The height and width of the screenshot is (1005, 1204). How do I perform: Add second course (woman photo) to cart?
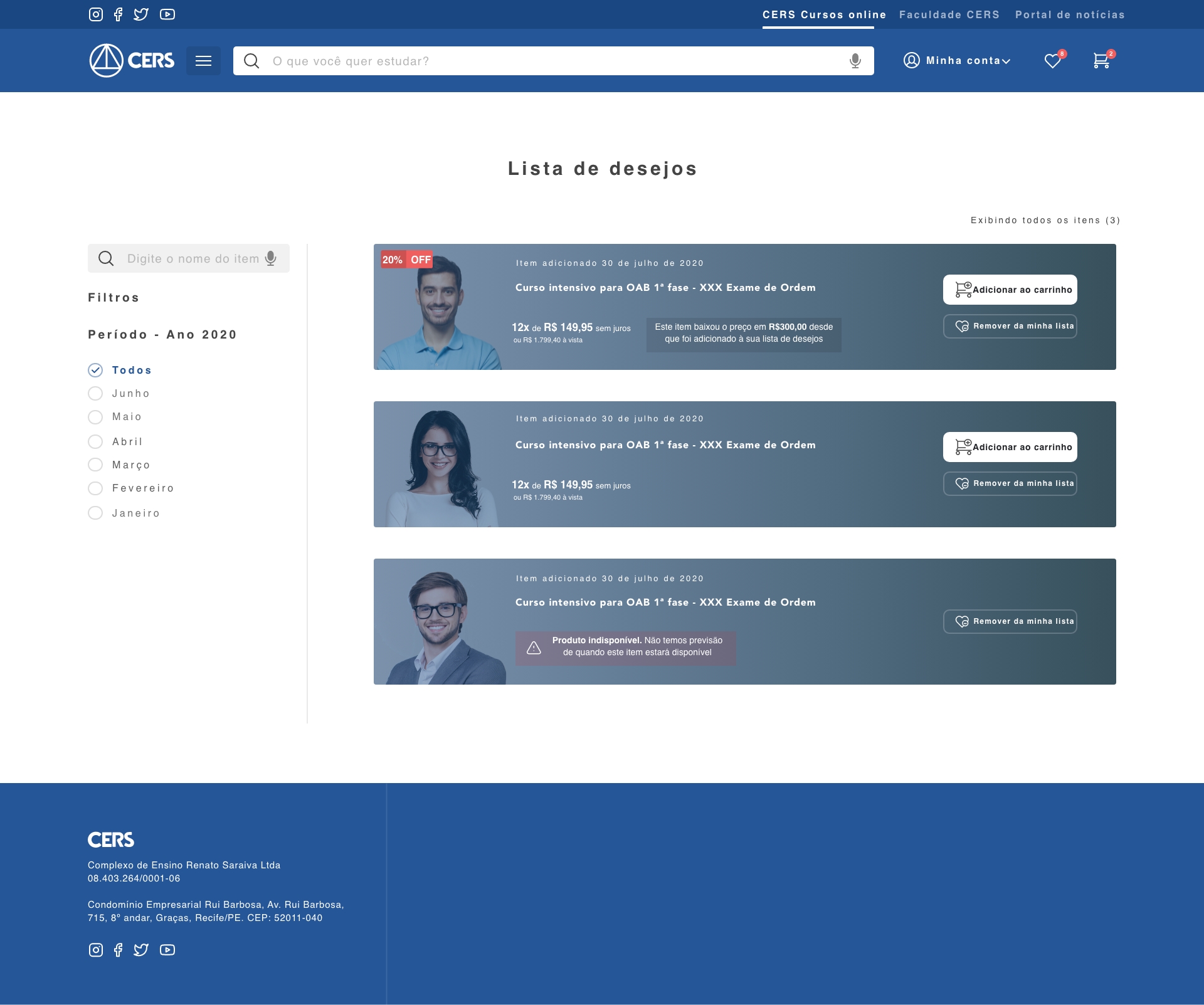(1010, 447)
